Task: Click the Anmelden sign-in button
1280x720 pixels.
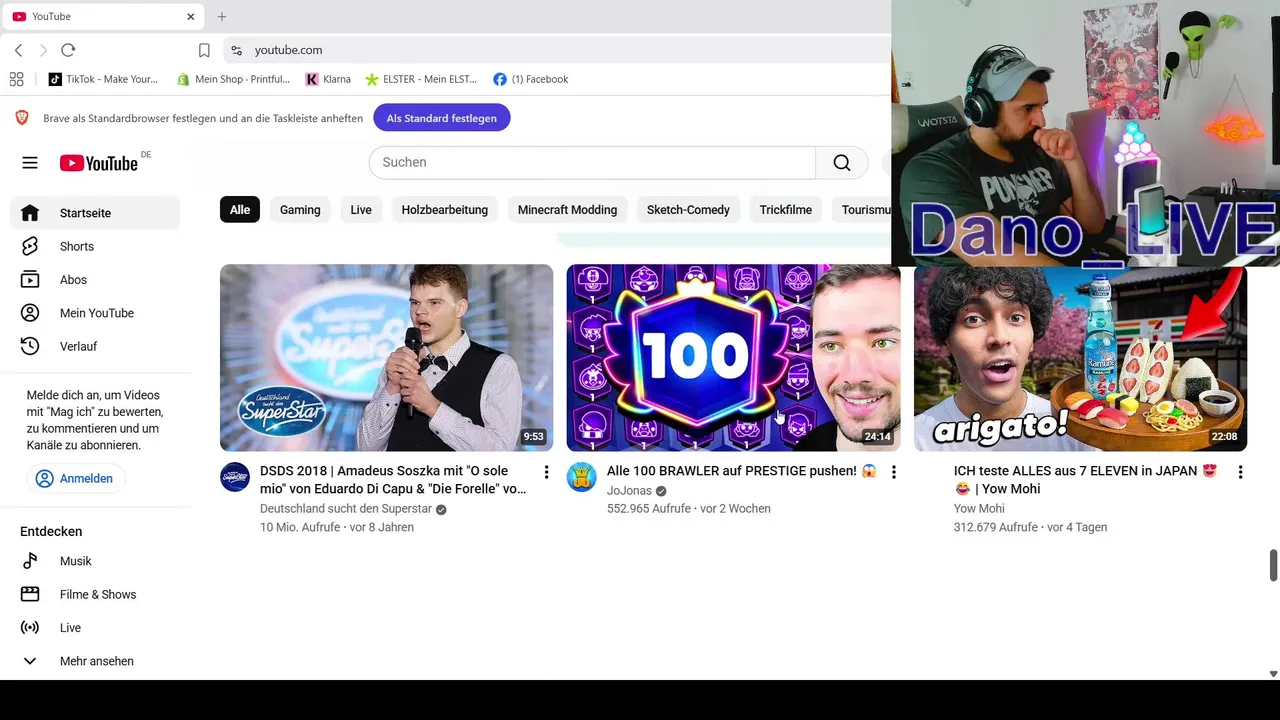Action: pyautogui.click(x=74, y=478)
